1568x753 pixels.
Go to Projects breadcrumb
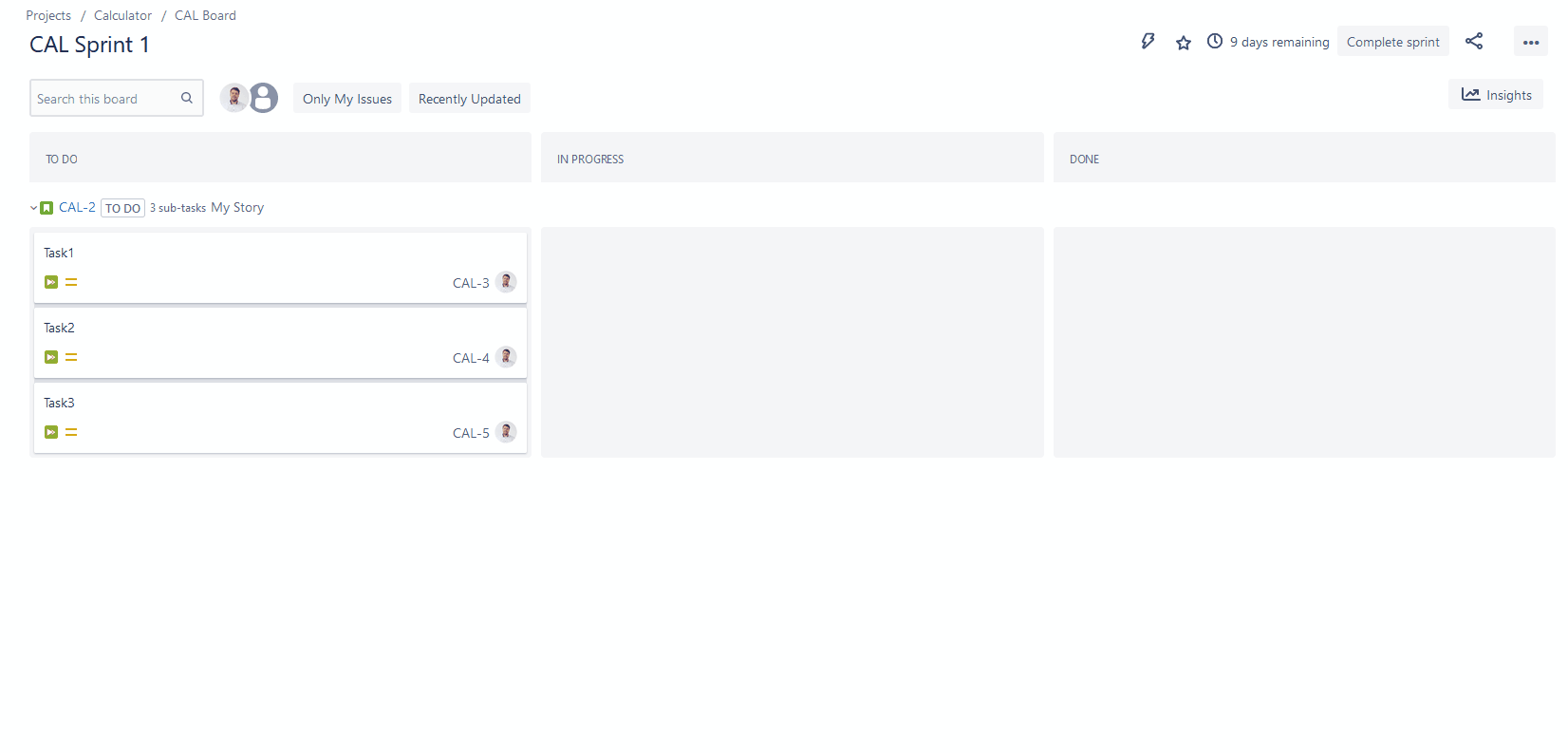point(48,15)
